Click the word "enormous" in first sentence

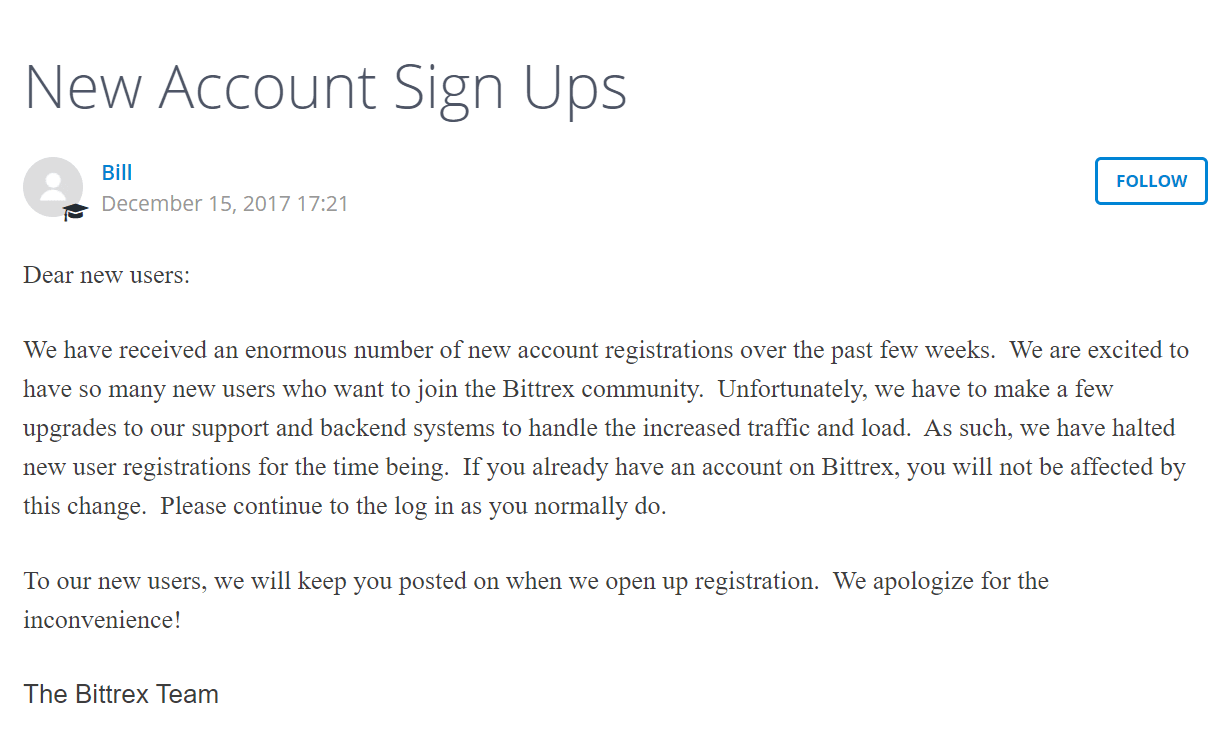point(290,351)
